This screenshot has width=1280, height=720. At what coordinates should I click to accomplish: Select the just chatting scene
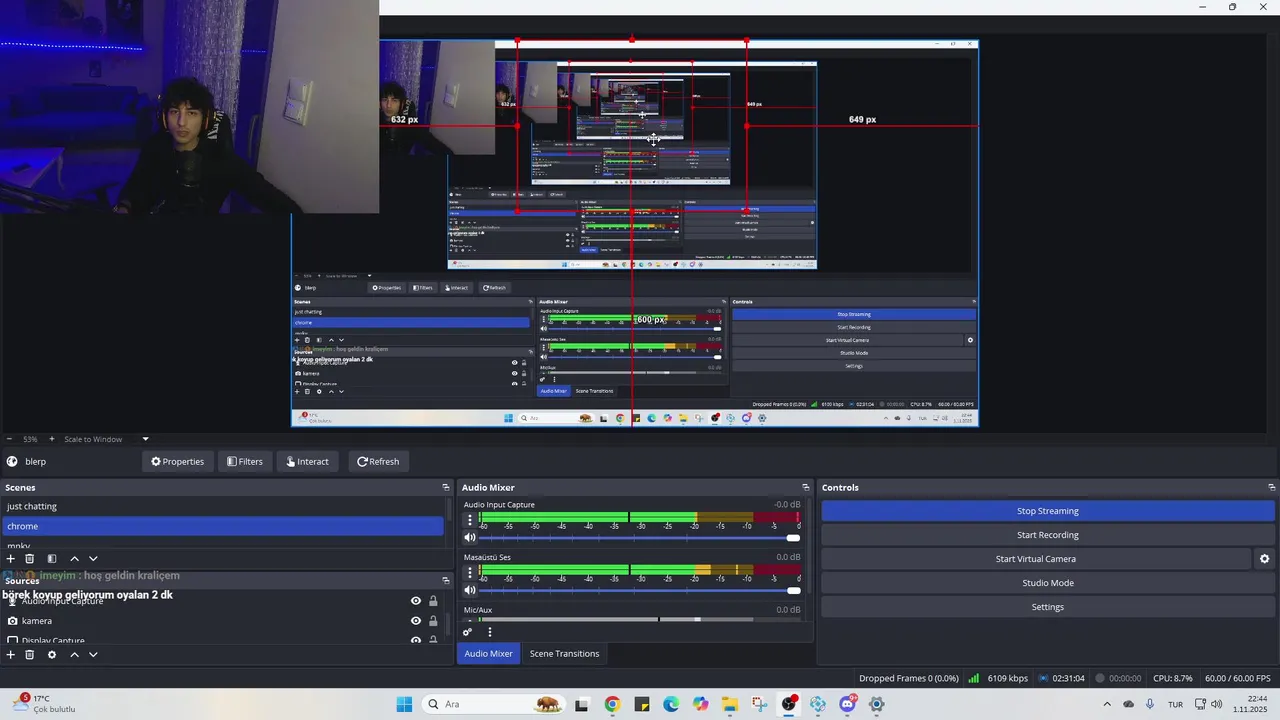tap(222, 506)
